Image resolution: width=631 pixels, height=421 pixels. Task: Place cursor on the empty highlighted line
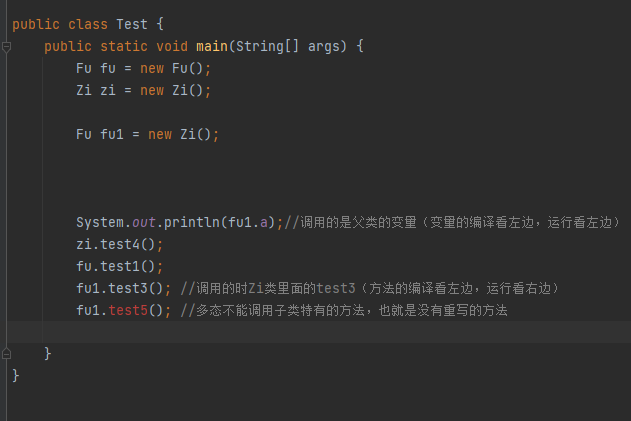[300, 332]
